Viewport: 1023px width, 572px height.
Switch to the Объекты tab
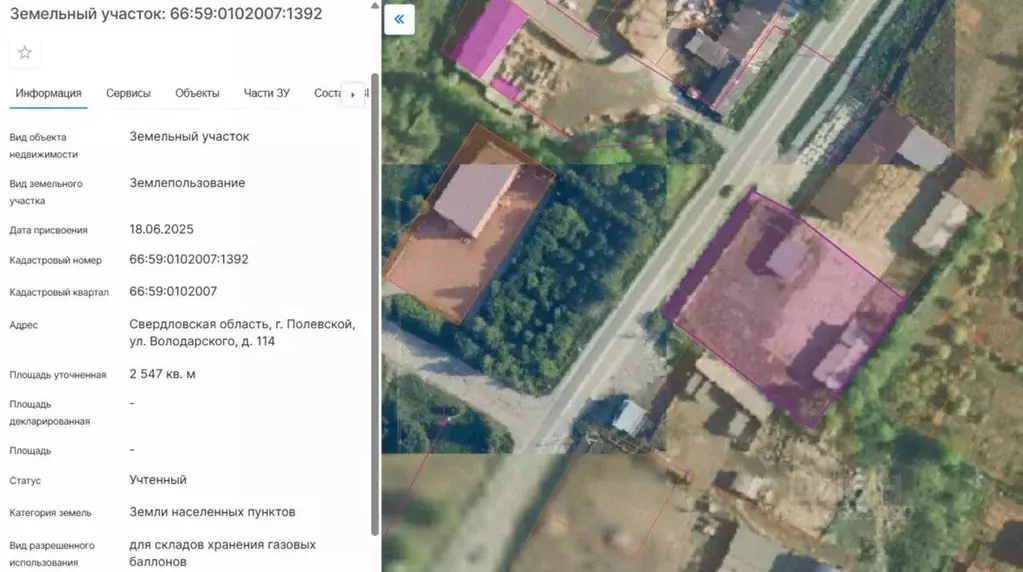(x=197, y=93)
